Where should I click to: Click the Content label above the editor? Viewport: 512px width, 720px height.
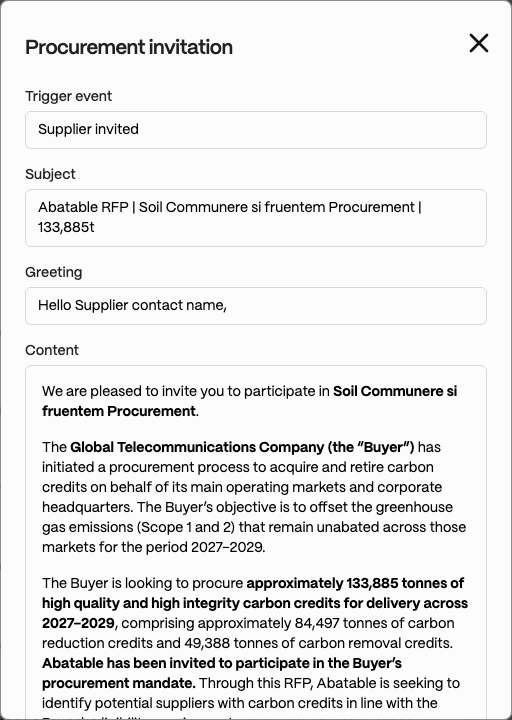pyautogui.click(x=52, y=350)
